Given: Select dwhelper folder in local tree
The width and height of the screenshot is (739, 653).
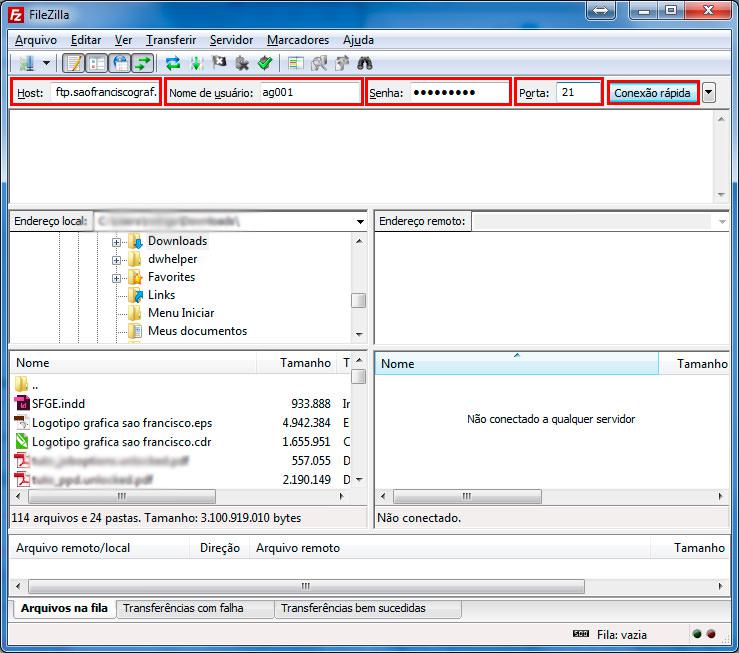Looking at the screenshot, I should (x=172, y=259).
